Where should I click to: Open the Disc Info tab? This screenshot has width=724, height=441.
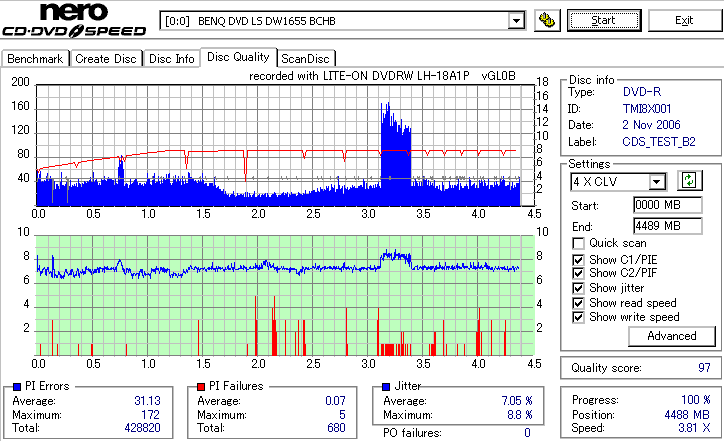pyautogui.click(x=171, y=59)
